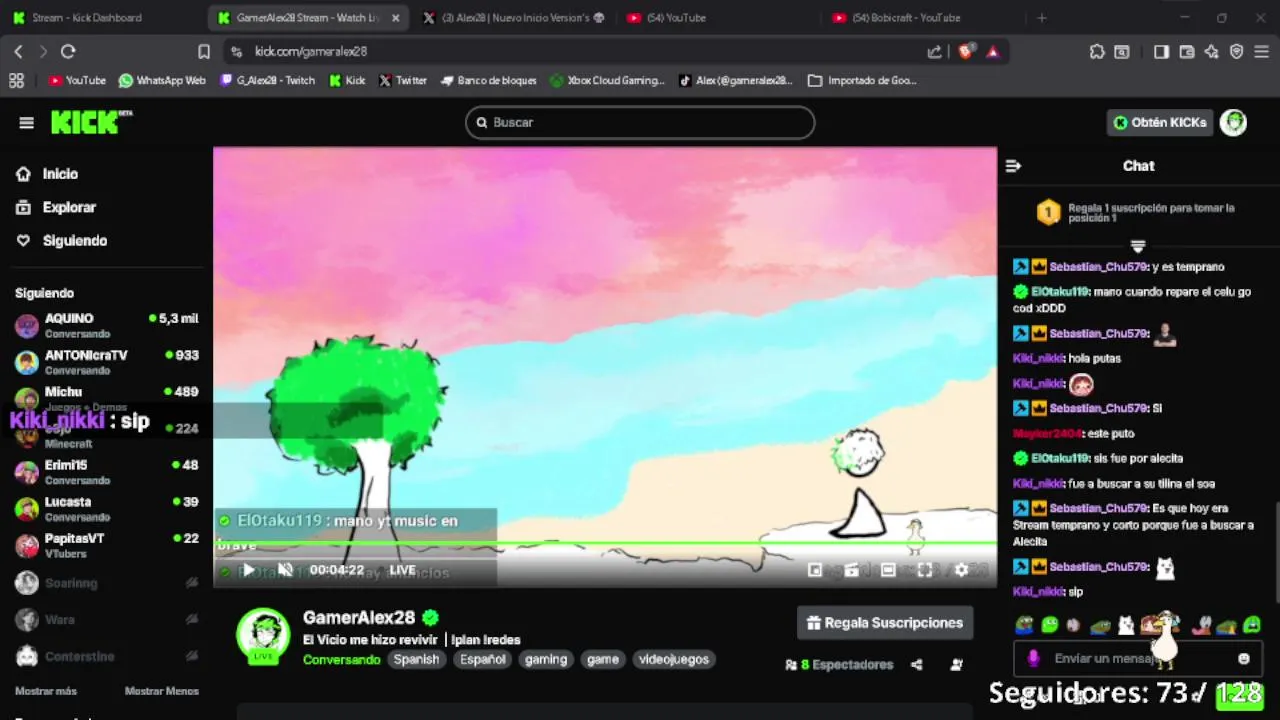Open browser extensions puzzle icon

coord(1097,51)
